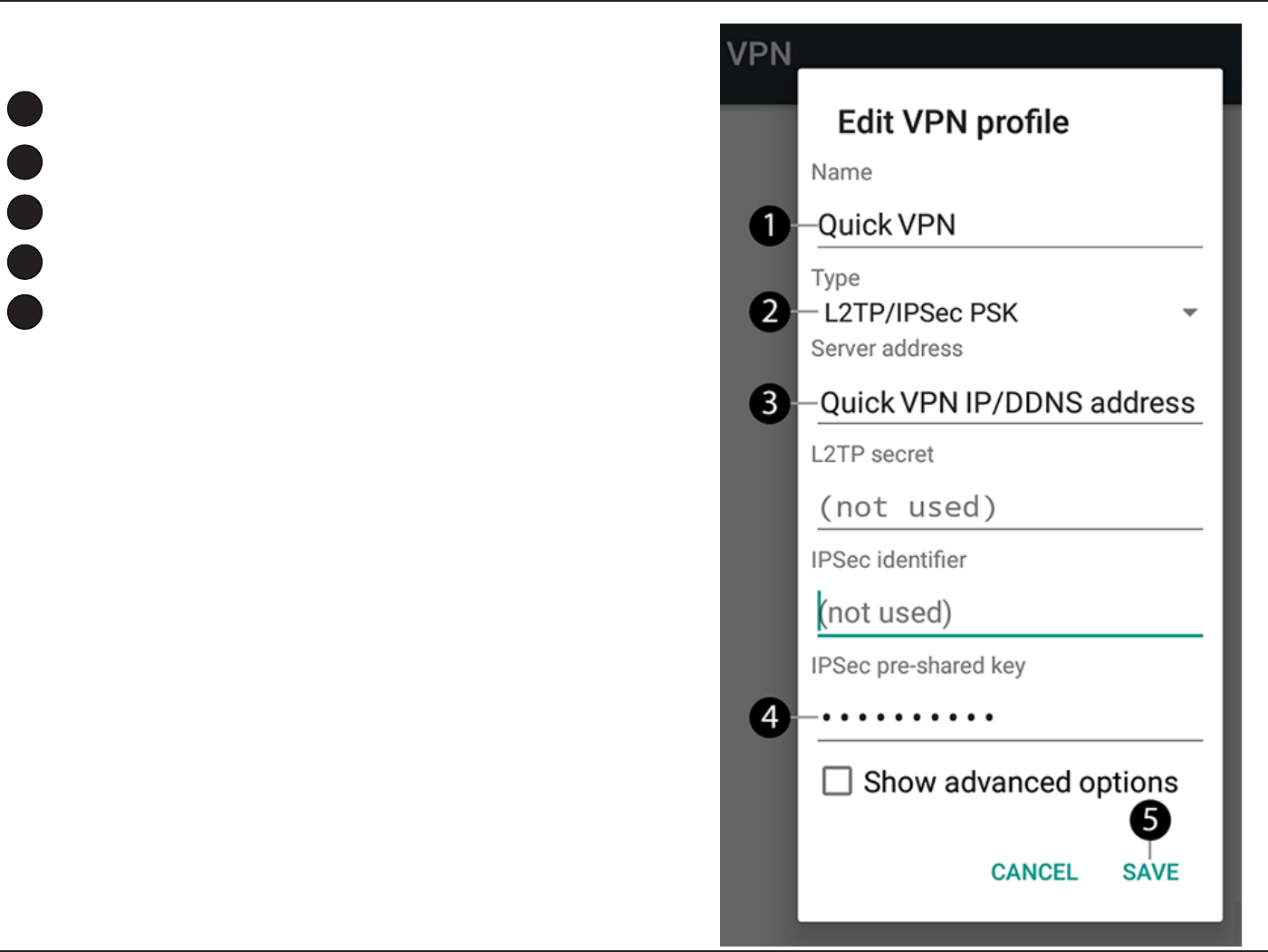The width and height of the screenshot is (1268, 952).
Task: Click the numbered callout 4 marker
Action: (x=770, y=717)
